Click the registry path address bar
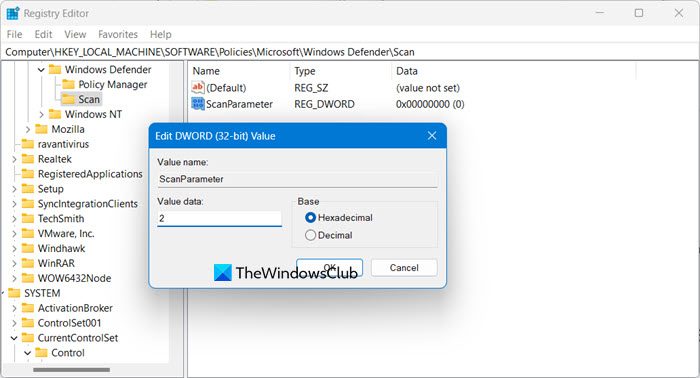 [350, 52]
